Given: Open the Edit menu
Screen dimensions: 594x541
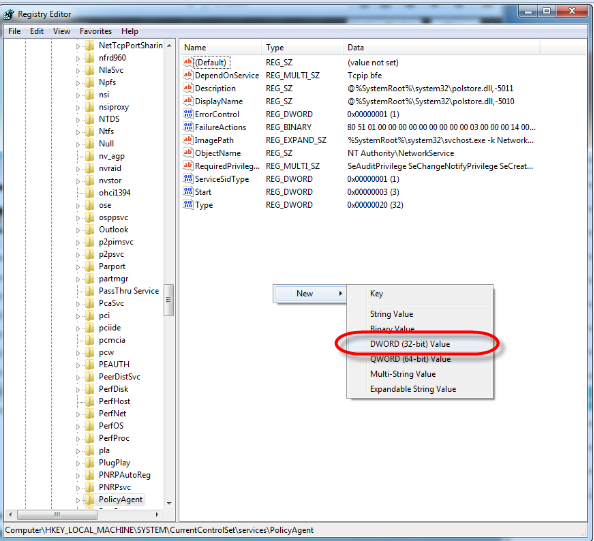Looking at the screenshot, I should click(x=37, y=31).
